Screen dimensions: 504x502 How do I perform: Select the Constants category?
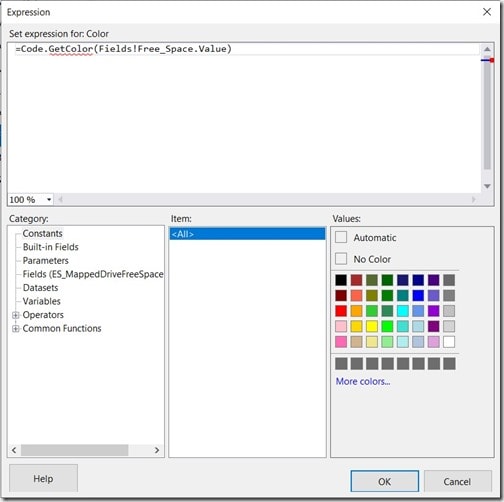tap(42, 233)
